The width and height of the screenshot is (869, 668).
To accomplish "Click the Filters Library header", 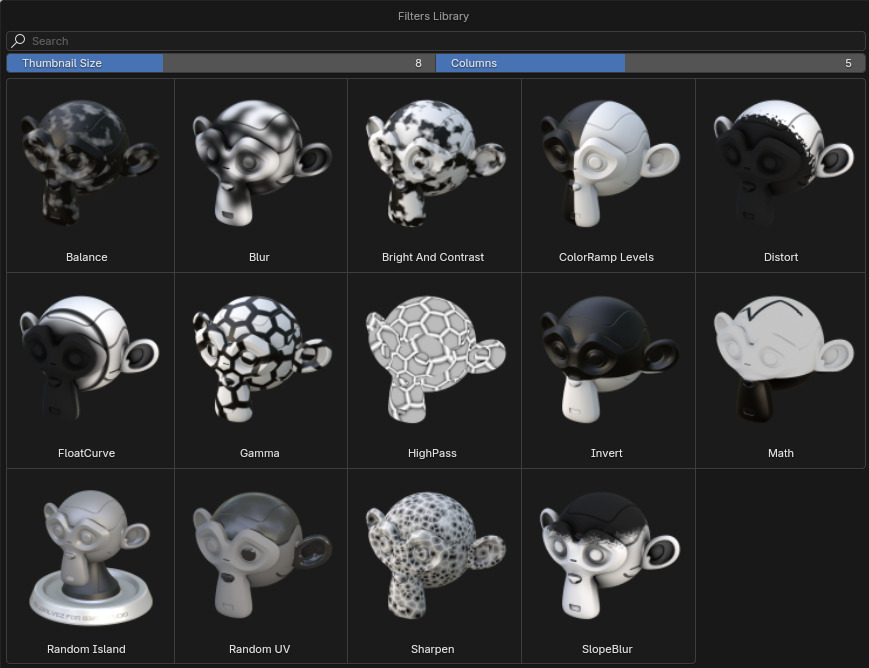I will coord(433,15).
